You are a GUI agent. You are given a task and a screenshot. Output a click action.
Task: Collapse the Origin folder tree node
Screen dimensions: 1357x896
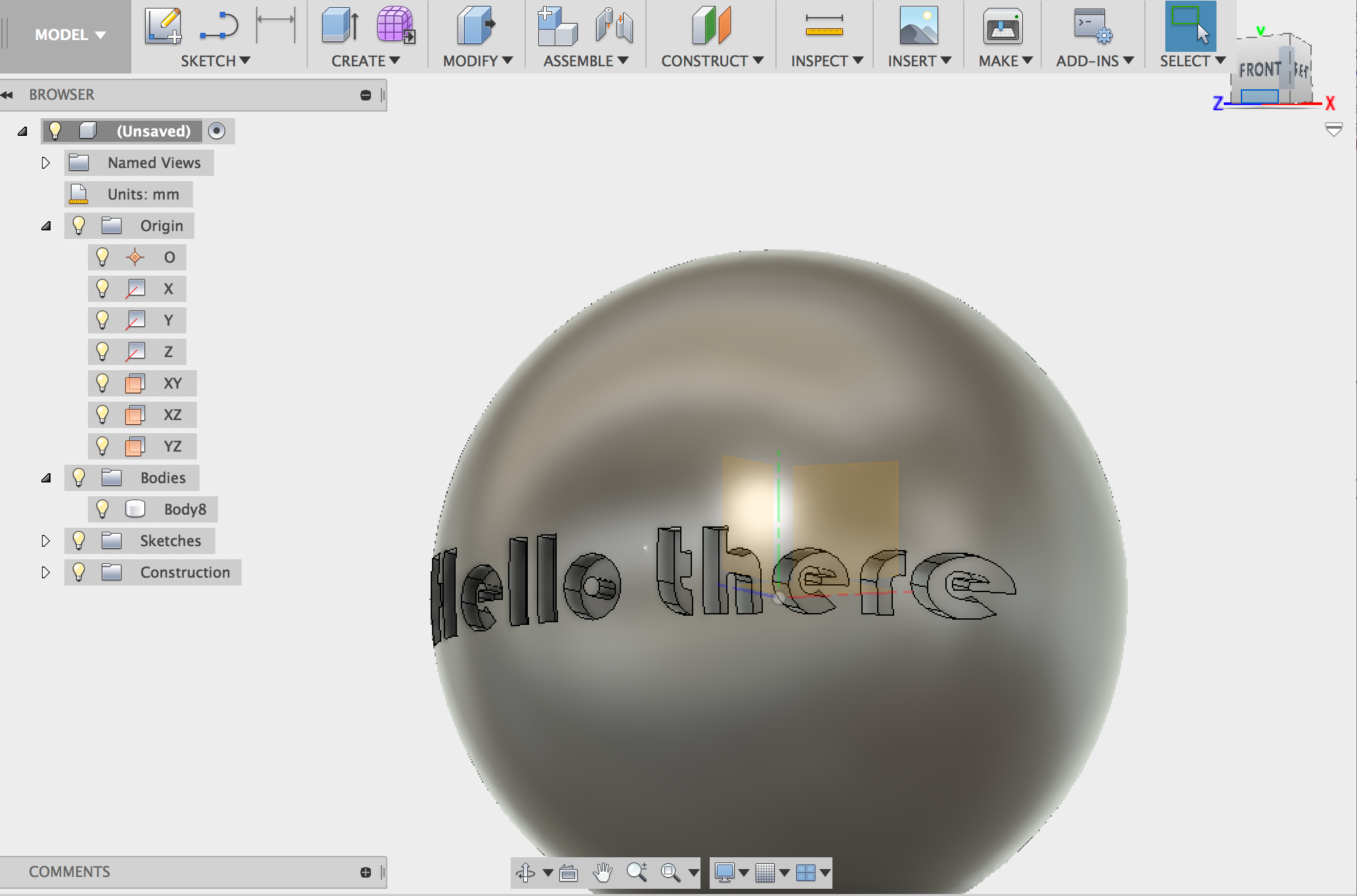point(46,226)
